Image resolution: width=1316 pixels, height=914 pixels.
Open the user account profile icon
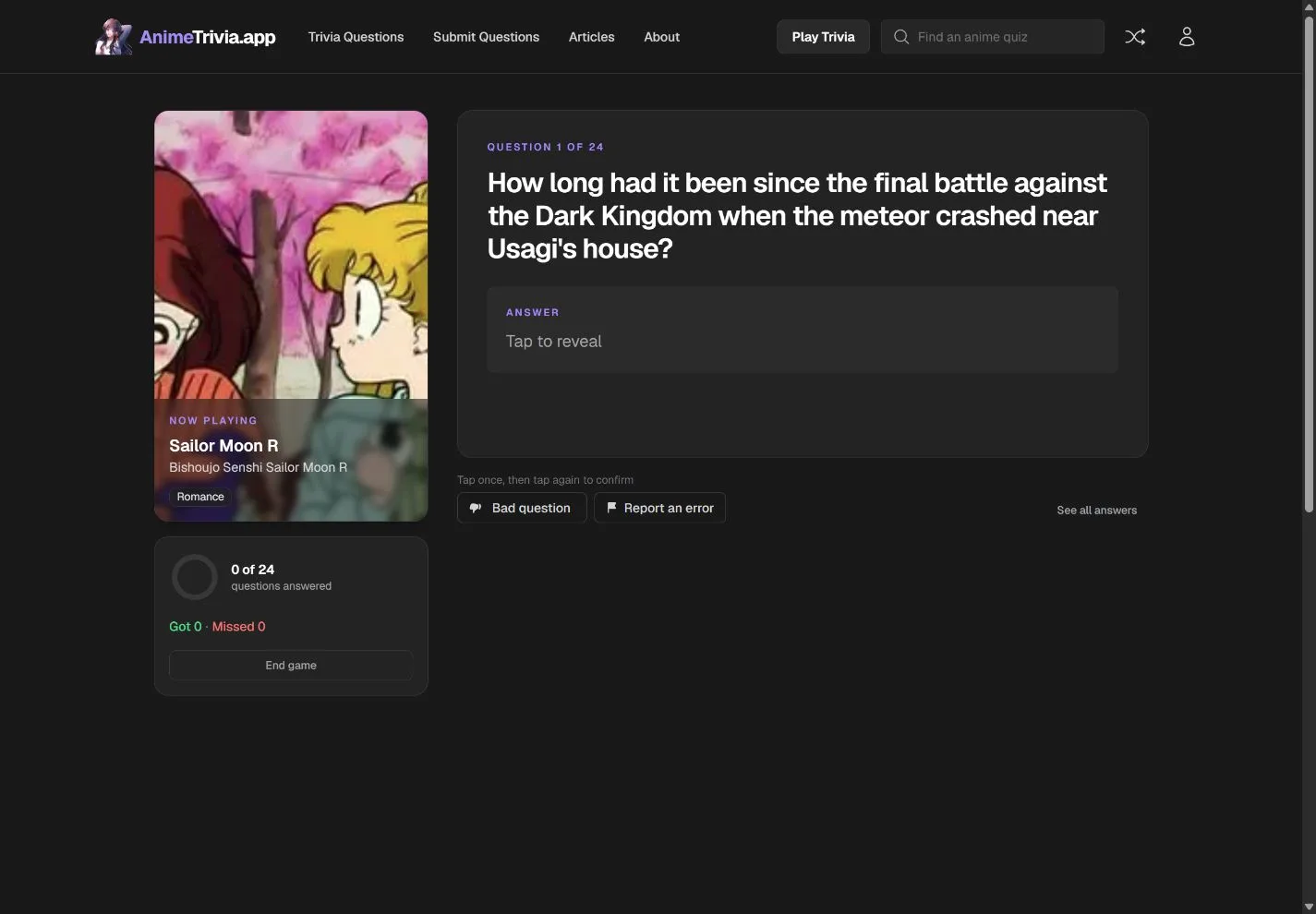tap(1187, 37)
